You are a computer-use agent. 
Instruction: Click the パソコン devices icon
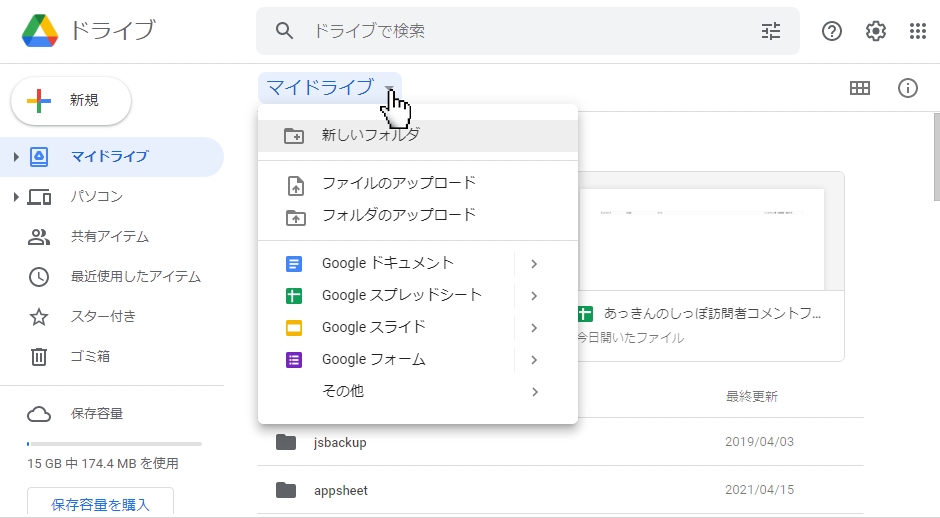point(39,197)
